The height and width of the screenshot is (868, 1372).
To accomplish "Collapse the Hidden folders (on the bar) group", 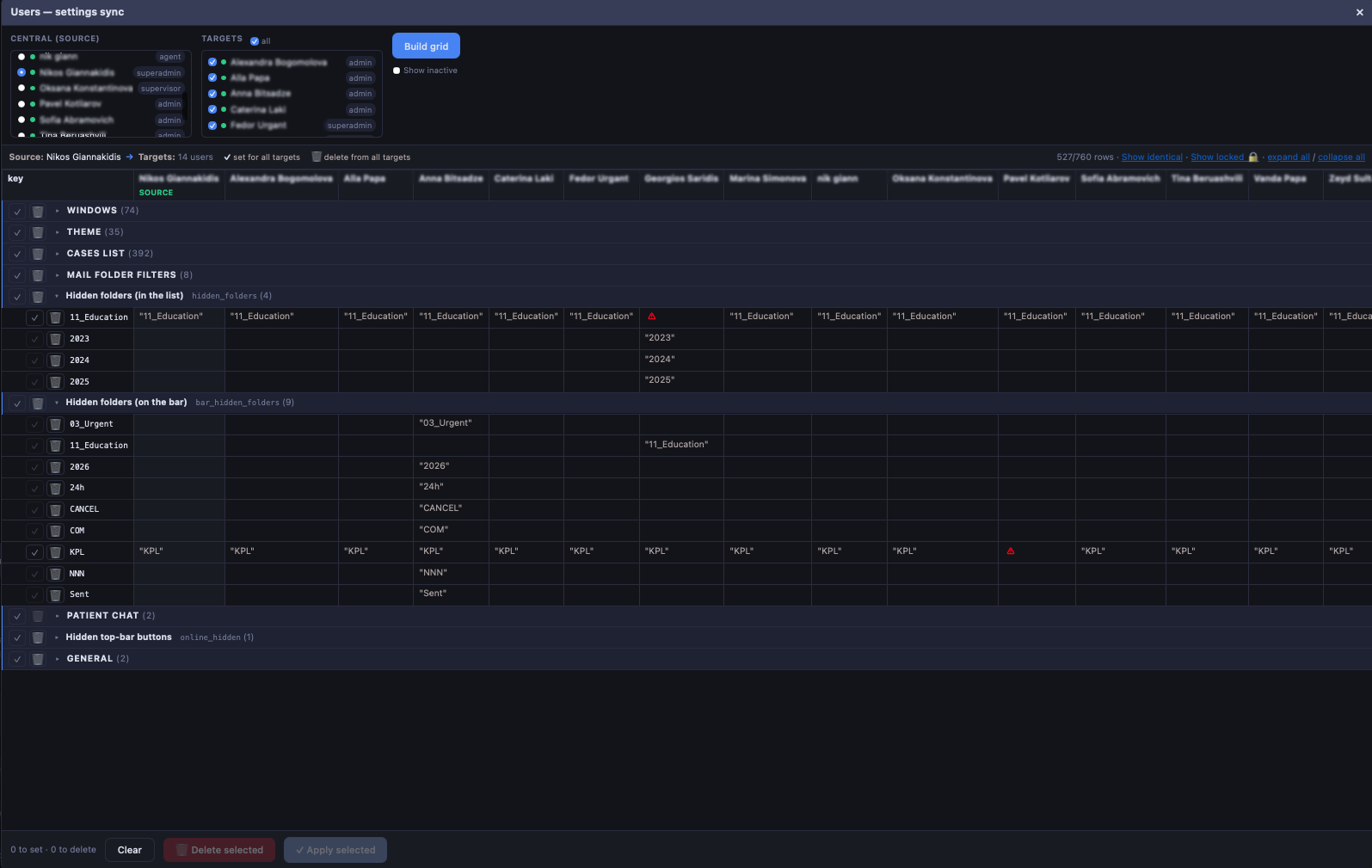I will tap(58, 403).
